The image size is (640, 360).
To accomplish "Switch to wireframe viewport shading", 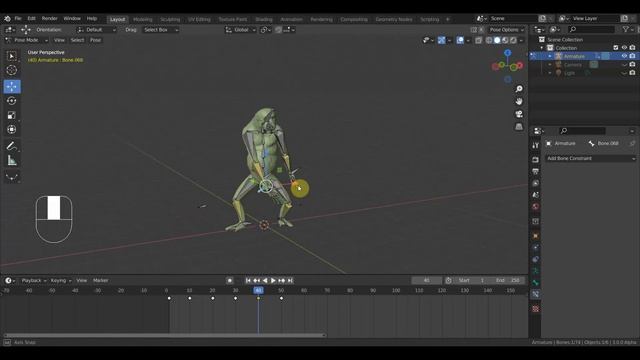I will (489, 40).
